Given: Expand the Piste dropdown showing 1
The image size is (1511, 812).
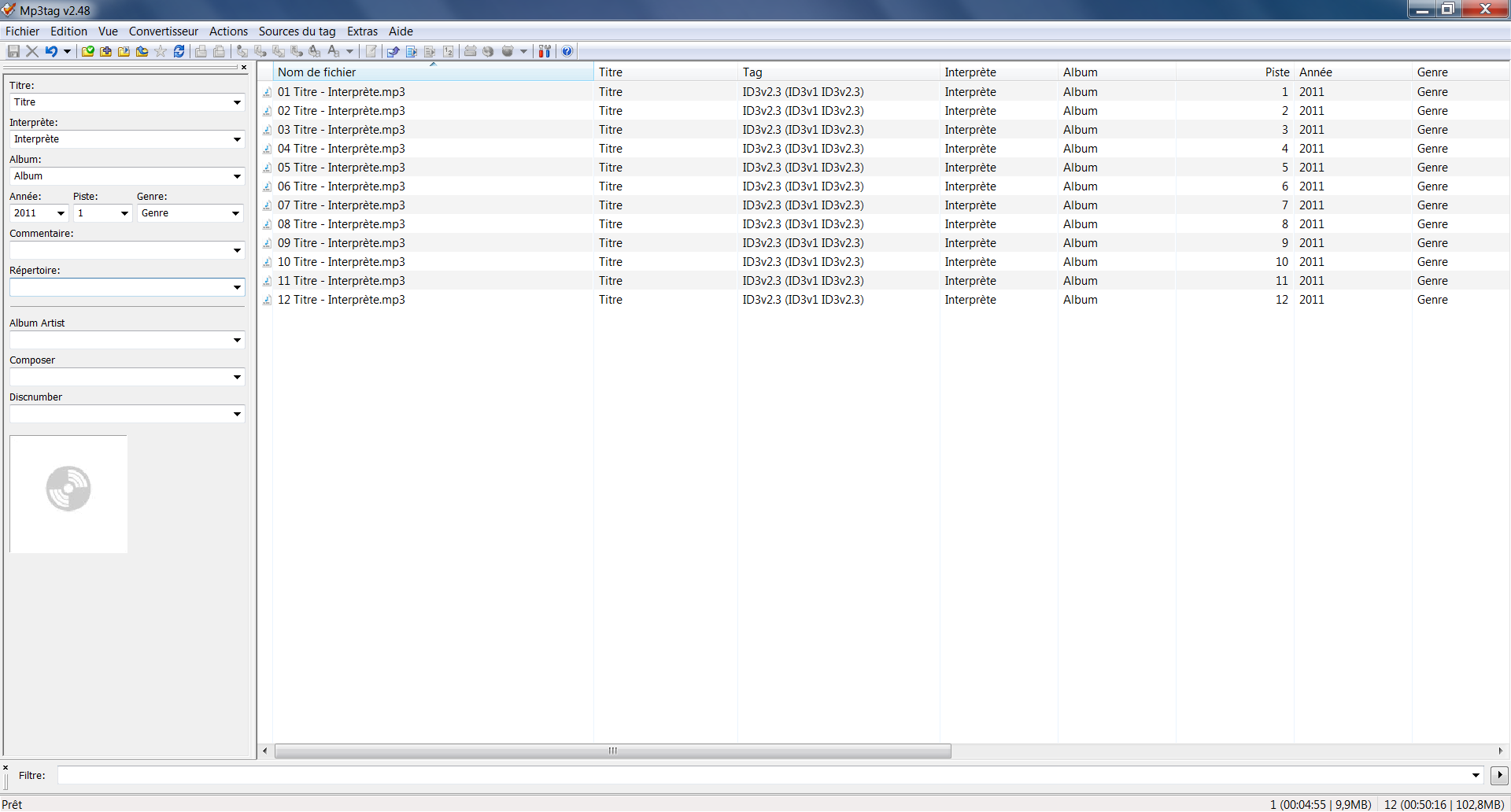Looking at the screenshot, I should (124, 213).
